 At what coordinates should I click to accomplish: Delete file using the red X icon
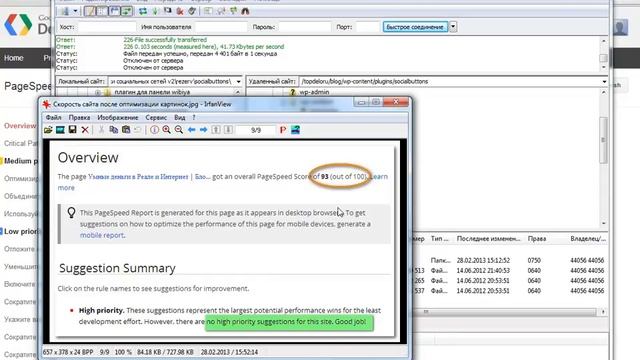tap(85, 130)
